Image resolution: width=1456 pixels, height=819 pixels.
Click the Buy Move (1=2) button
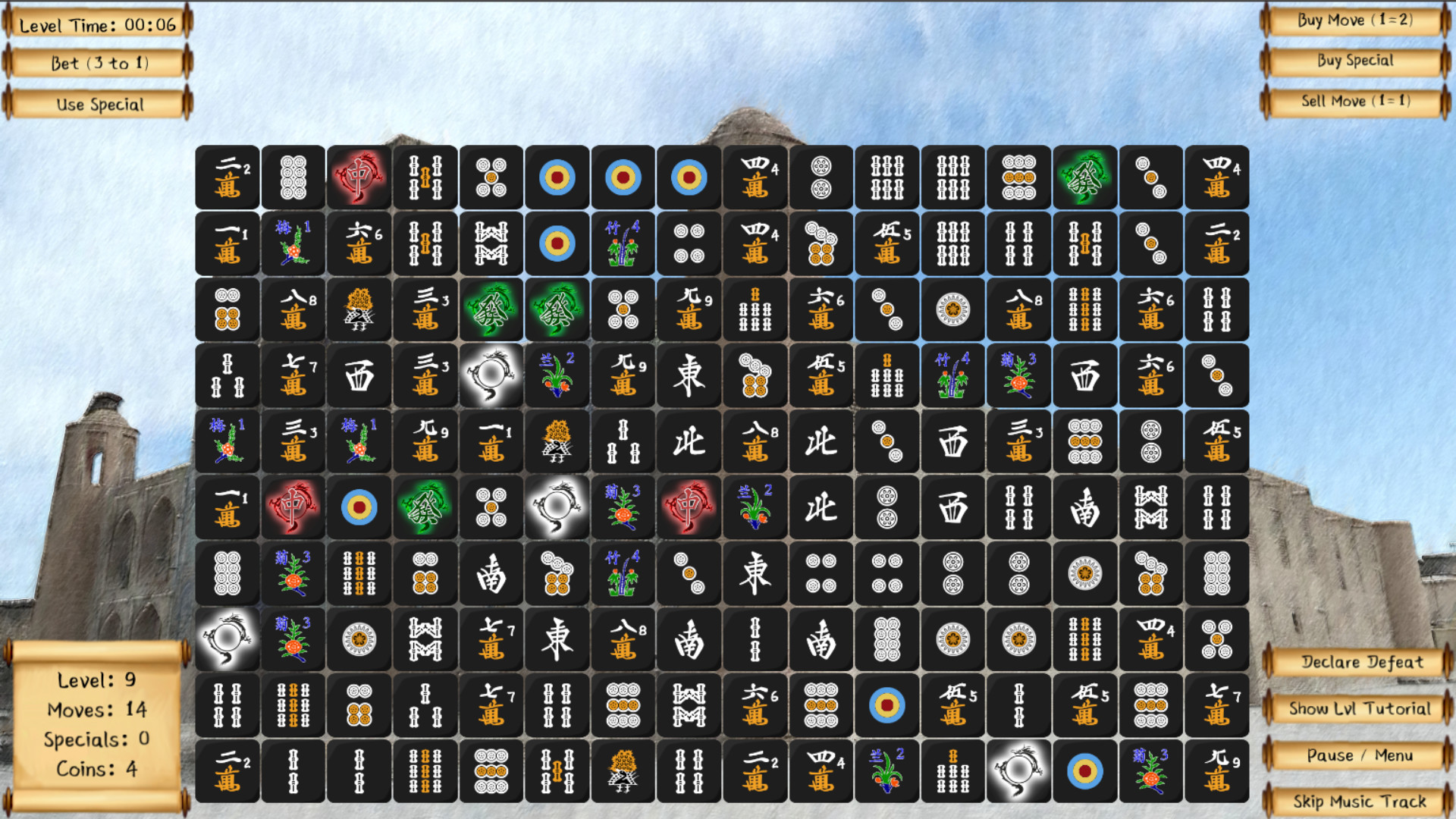point(1361,21)
